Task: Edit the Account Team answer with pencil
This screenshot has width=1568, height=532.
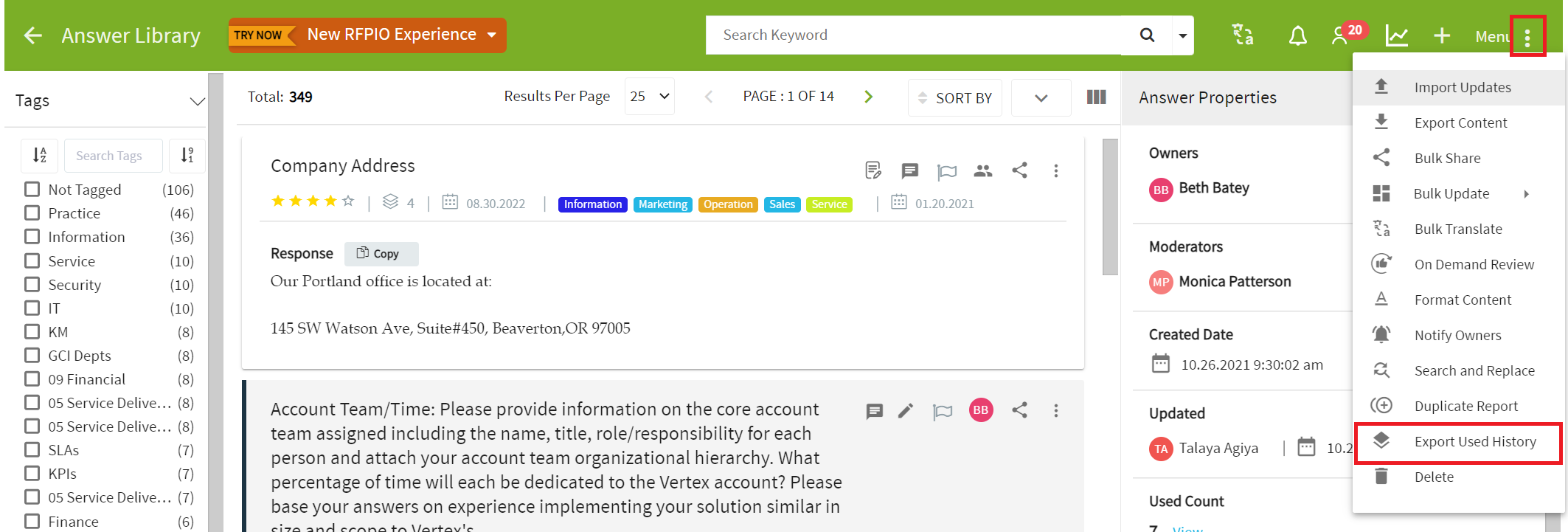Action: tap(906, 411)
